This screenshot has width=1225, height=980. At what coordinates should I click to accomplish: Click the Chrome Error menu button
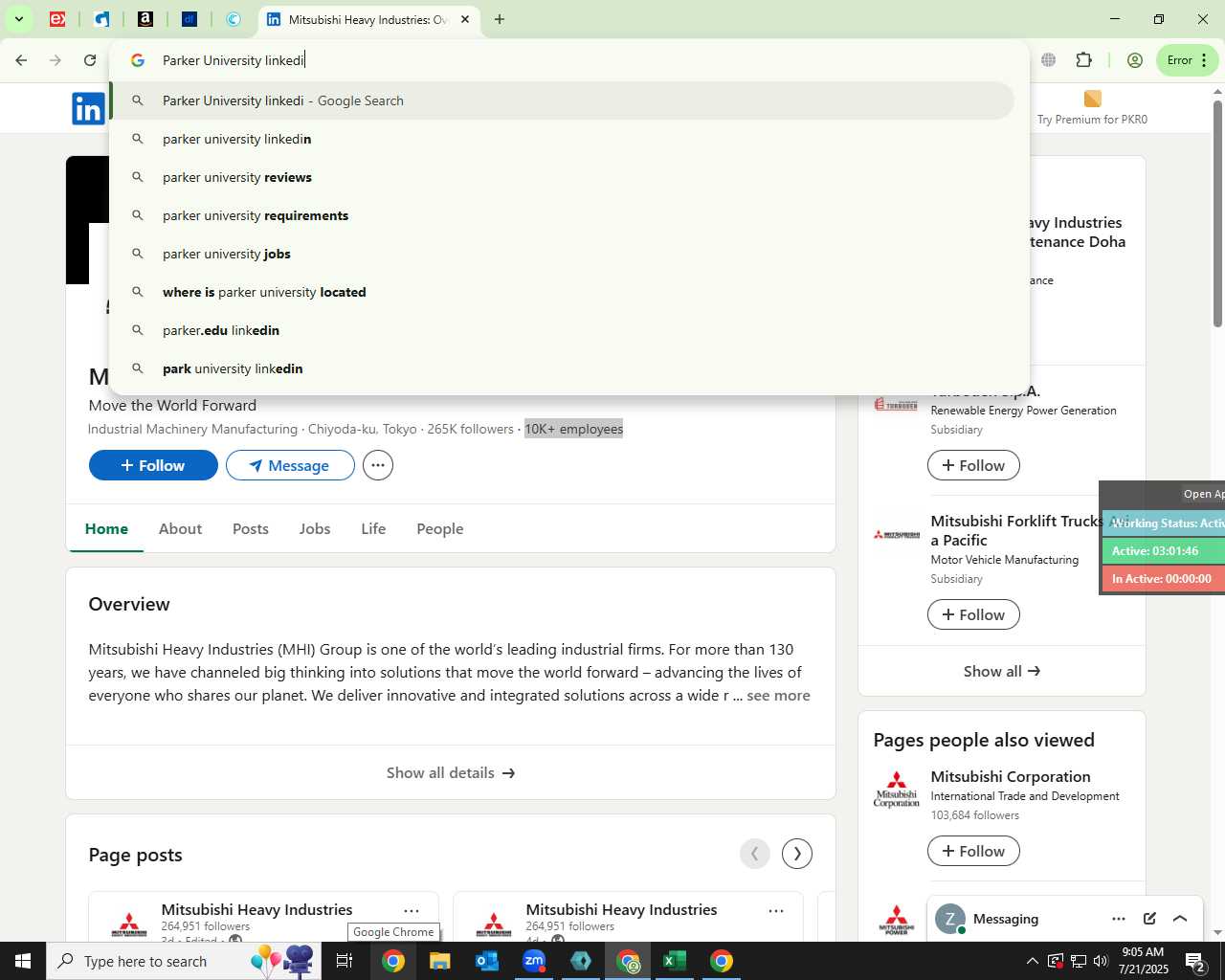tap(1188, 60)
